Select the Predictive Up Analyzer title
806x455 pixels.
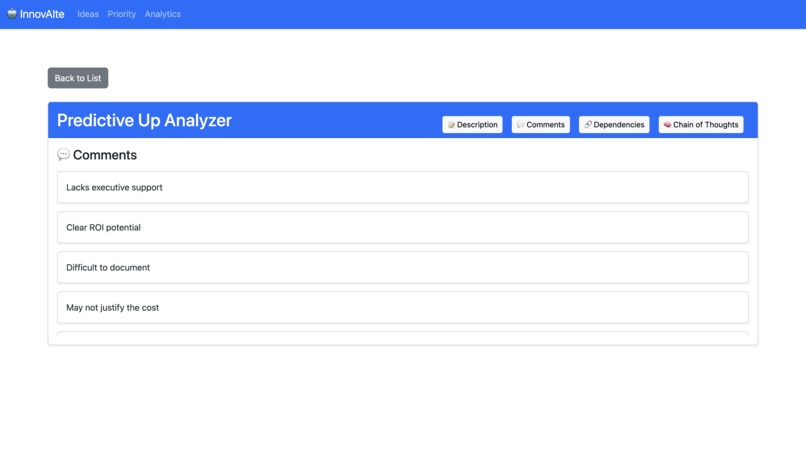click(x=144, y=120)
